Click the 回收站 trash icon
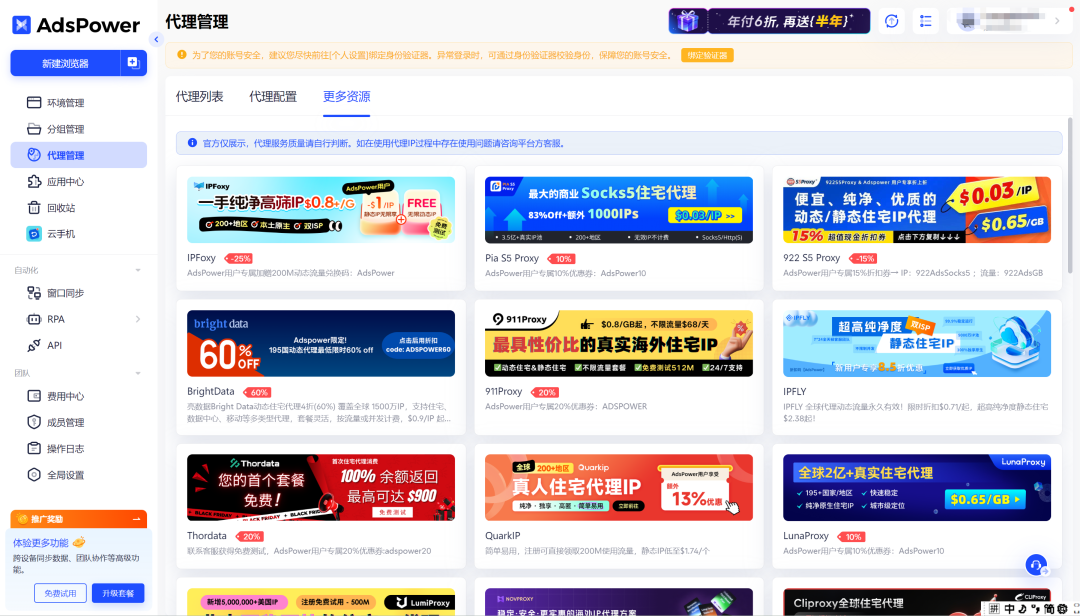Image resolution: width=1080 pixels, height=616 pixels. click(34, 207)
